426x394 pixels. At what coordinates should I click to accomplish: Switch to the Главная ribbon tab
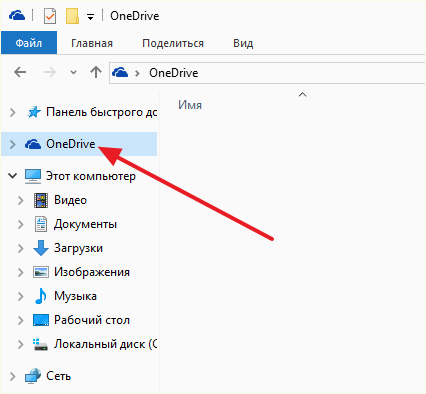point(92,43)
